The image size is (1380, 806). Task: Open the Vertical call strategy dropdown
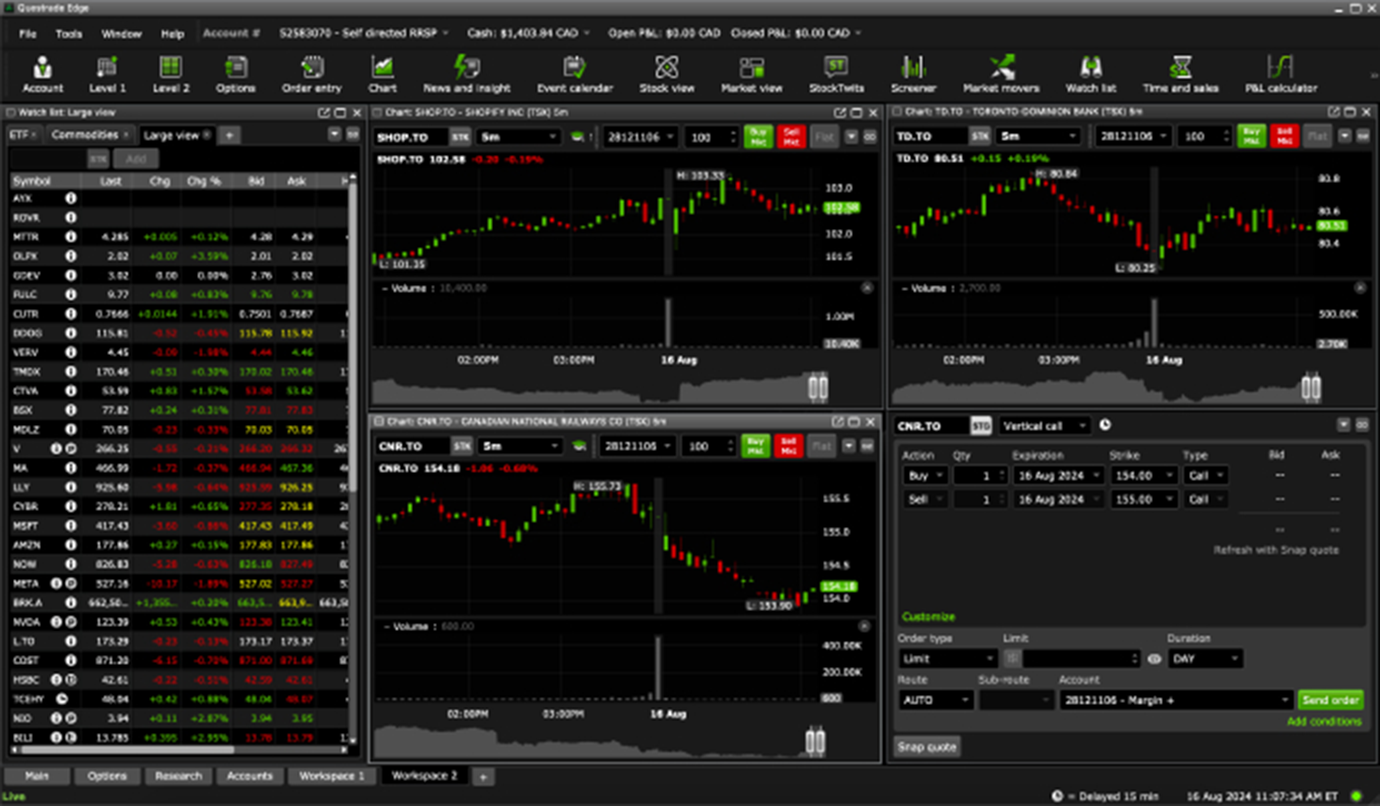tap(1044, 425)
